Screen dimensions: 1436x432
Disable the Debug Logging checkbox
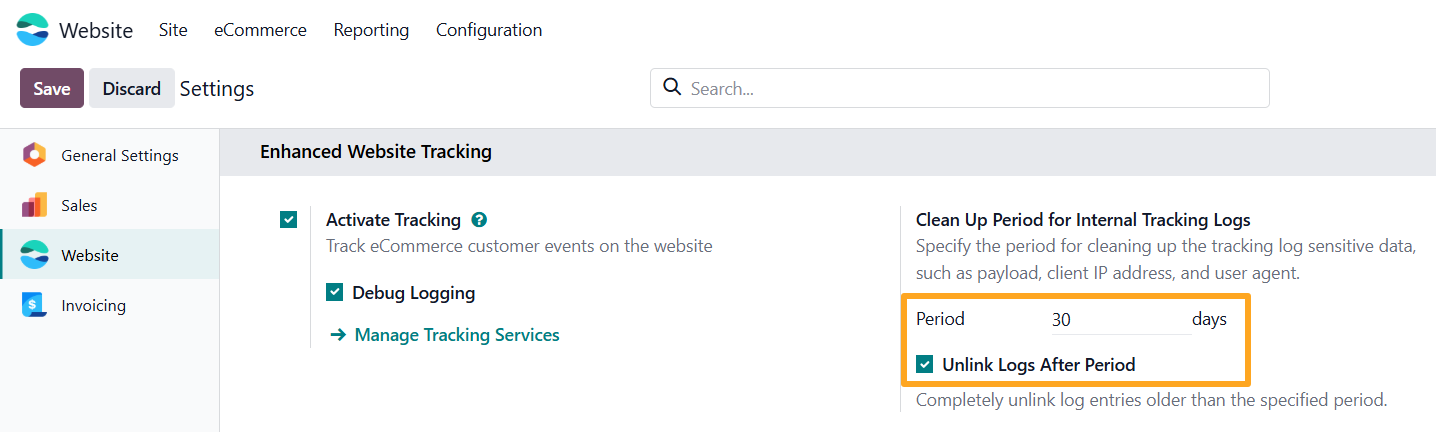[x=335, y=293]
